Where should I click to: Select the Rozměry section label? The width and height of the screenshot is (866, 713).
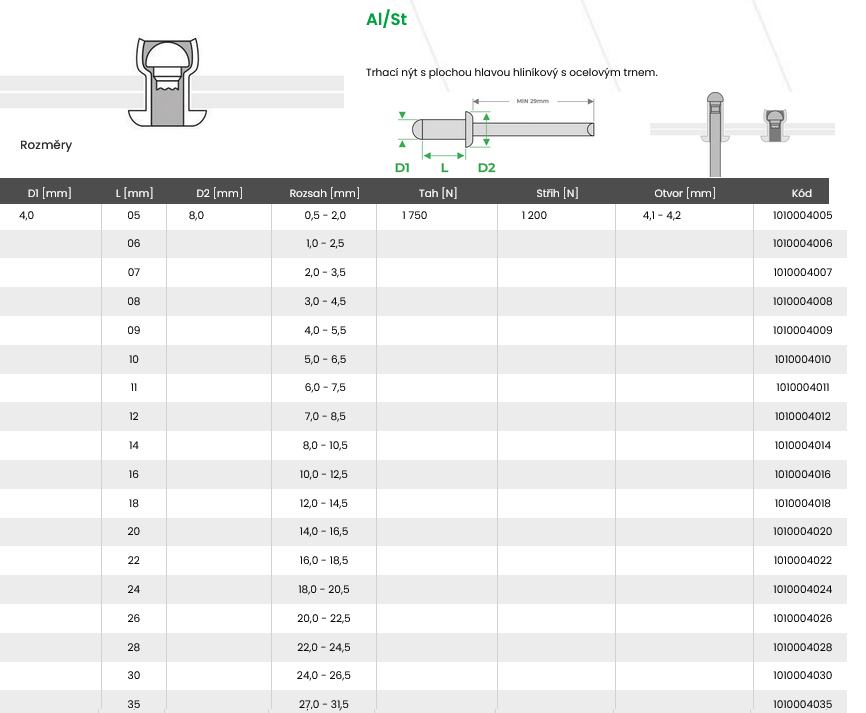[x=46, y=145]
